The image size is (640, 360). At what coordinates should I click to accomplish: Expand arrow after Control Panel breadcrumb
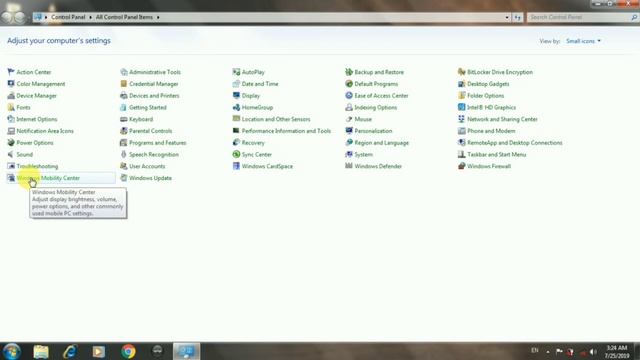pos(90,18)
